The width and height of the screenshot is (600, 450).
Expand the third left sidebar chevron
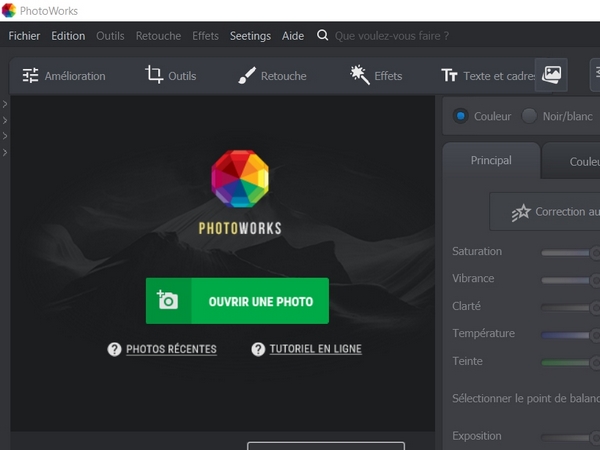pyautogui.click(x=5, y=136)
